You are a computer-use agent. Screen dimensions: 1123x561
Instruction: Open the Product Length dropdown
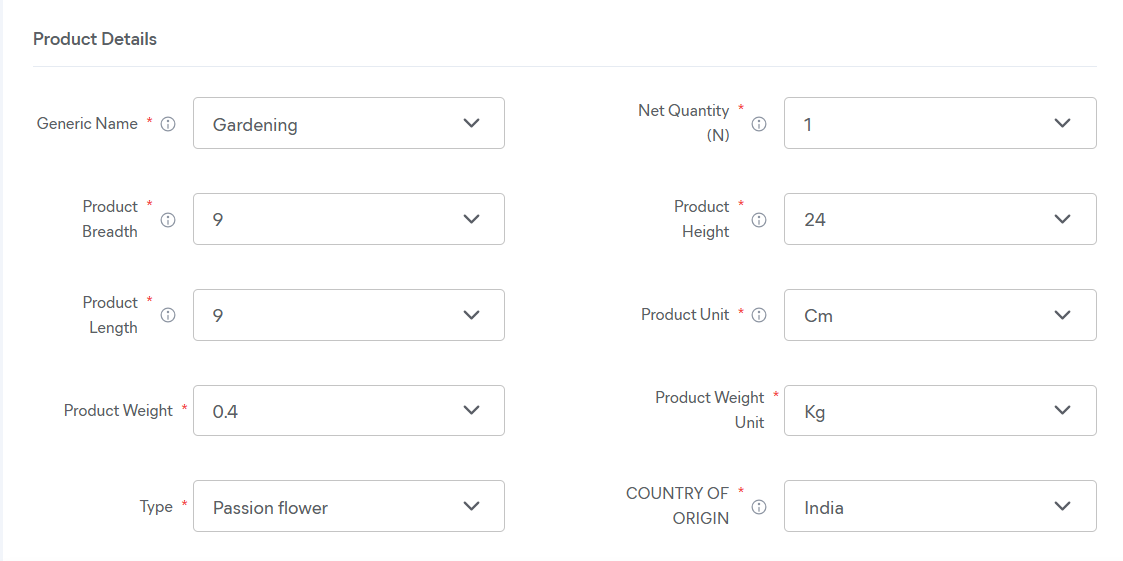pos(349,315)
